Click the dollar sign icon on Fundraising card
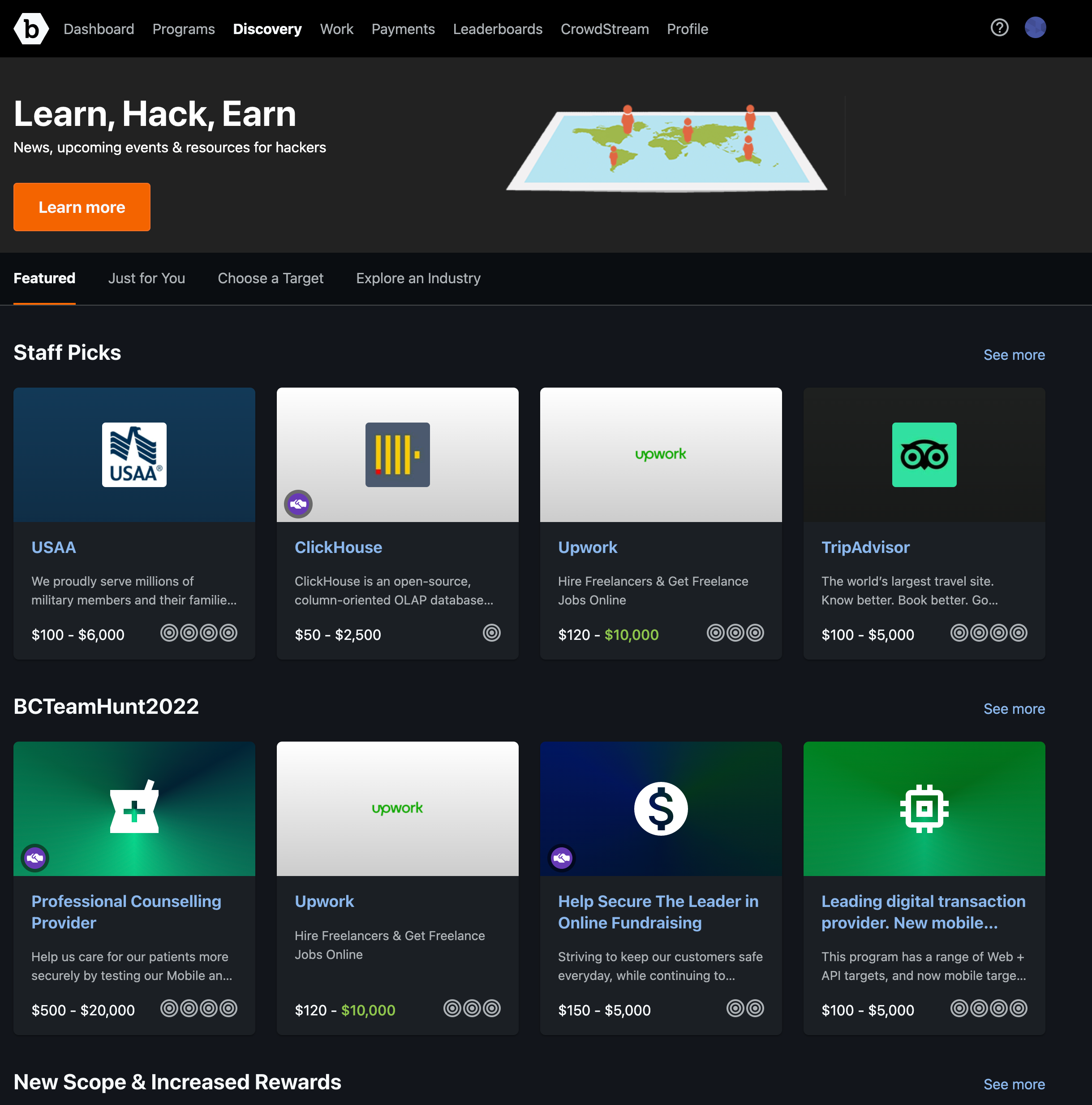 pos(661,809)
